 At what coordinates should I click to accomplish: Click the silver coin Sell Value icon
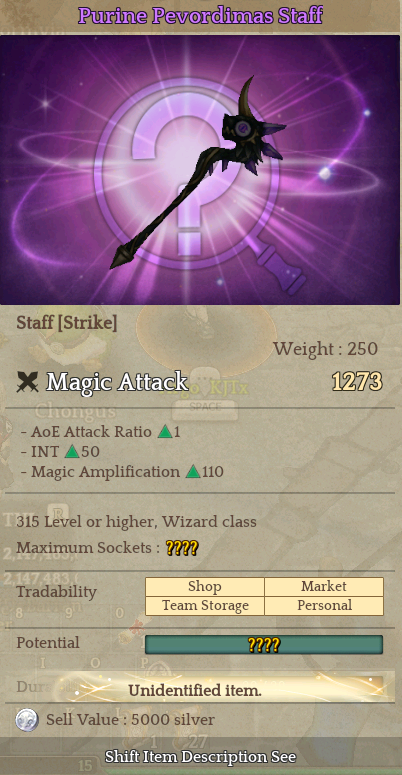pyautogui.click(x=27, y=720)
